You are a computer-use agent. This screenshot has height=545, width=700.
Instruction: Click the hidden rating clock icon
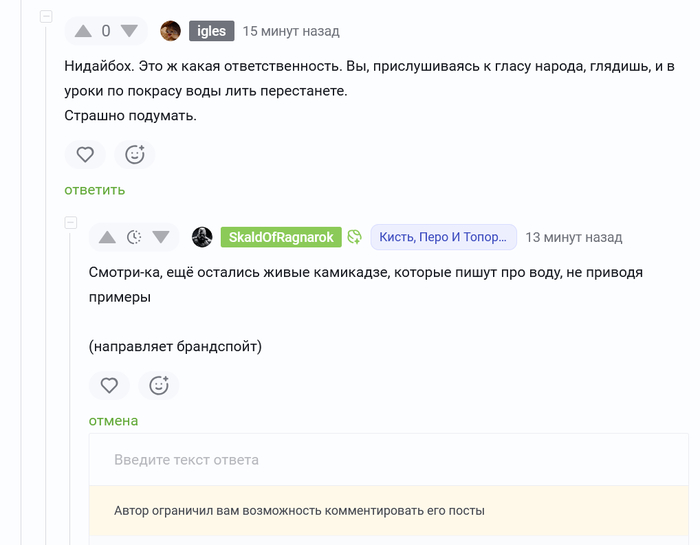click(134, 237)
